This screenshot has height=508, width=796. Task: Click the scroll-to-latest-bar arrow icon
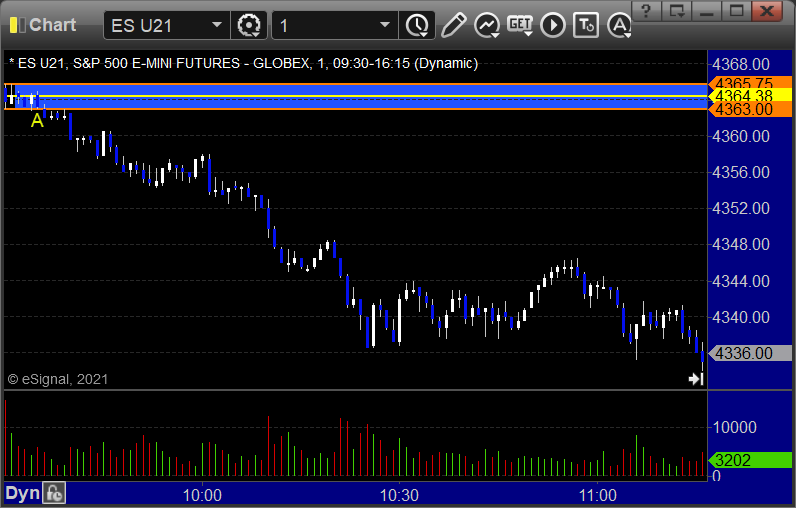point(695,379)
